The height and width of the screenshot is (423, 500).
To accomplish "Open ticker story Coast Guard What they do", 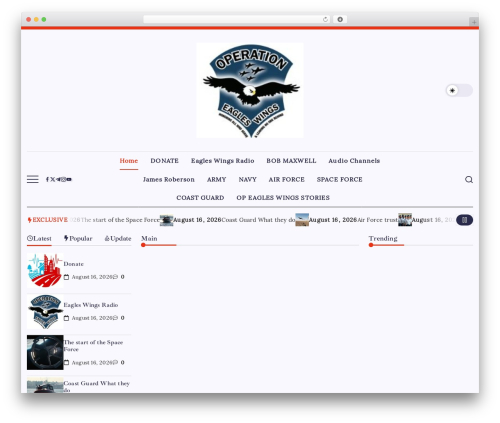I will [x=258, y=220].
